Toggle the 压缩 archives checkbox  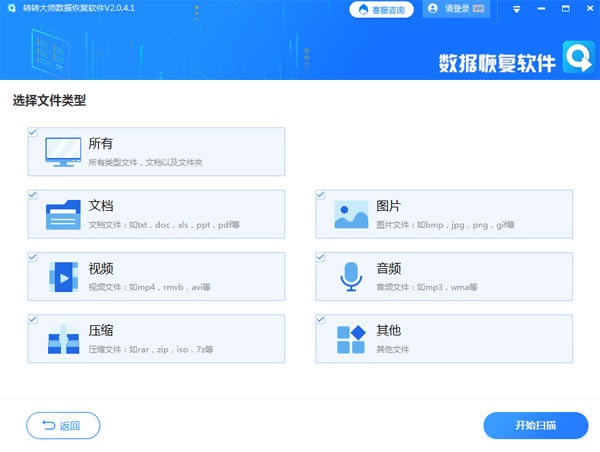tap(33, 320)
